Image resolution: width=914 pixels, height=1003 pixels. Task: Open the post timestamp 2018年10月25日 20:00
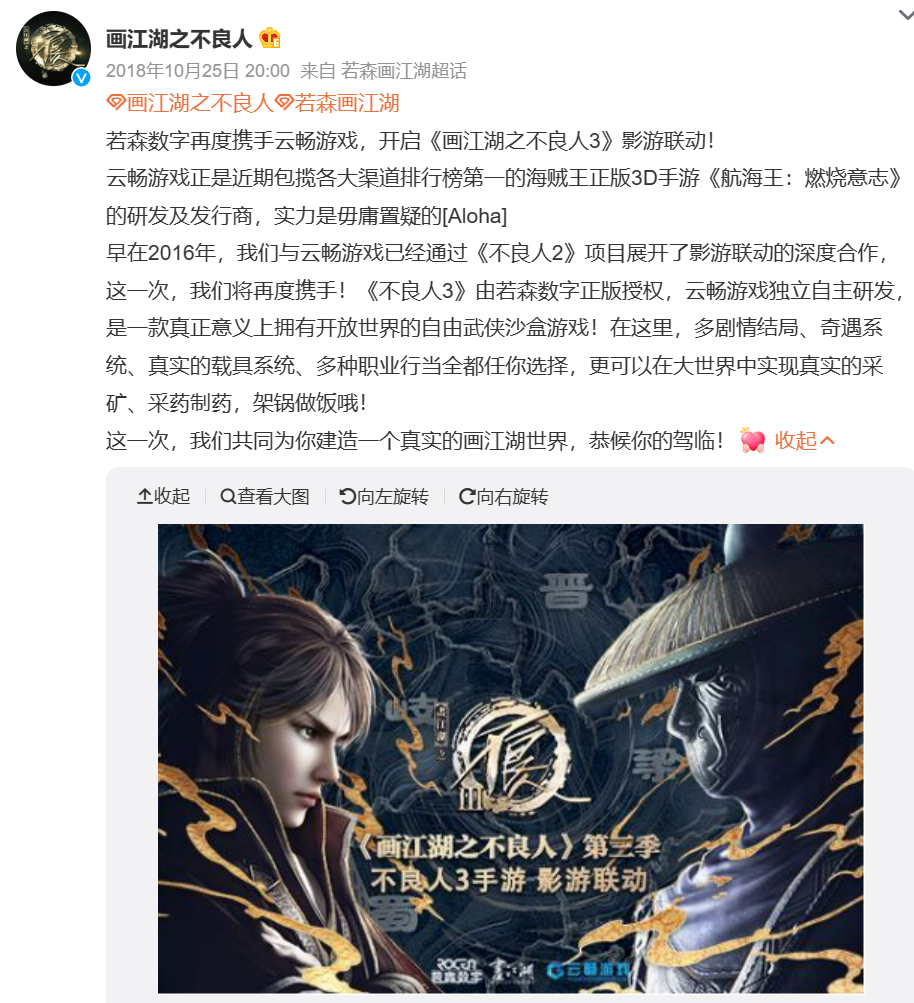coord(198,70)
